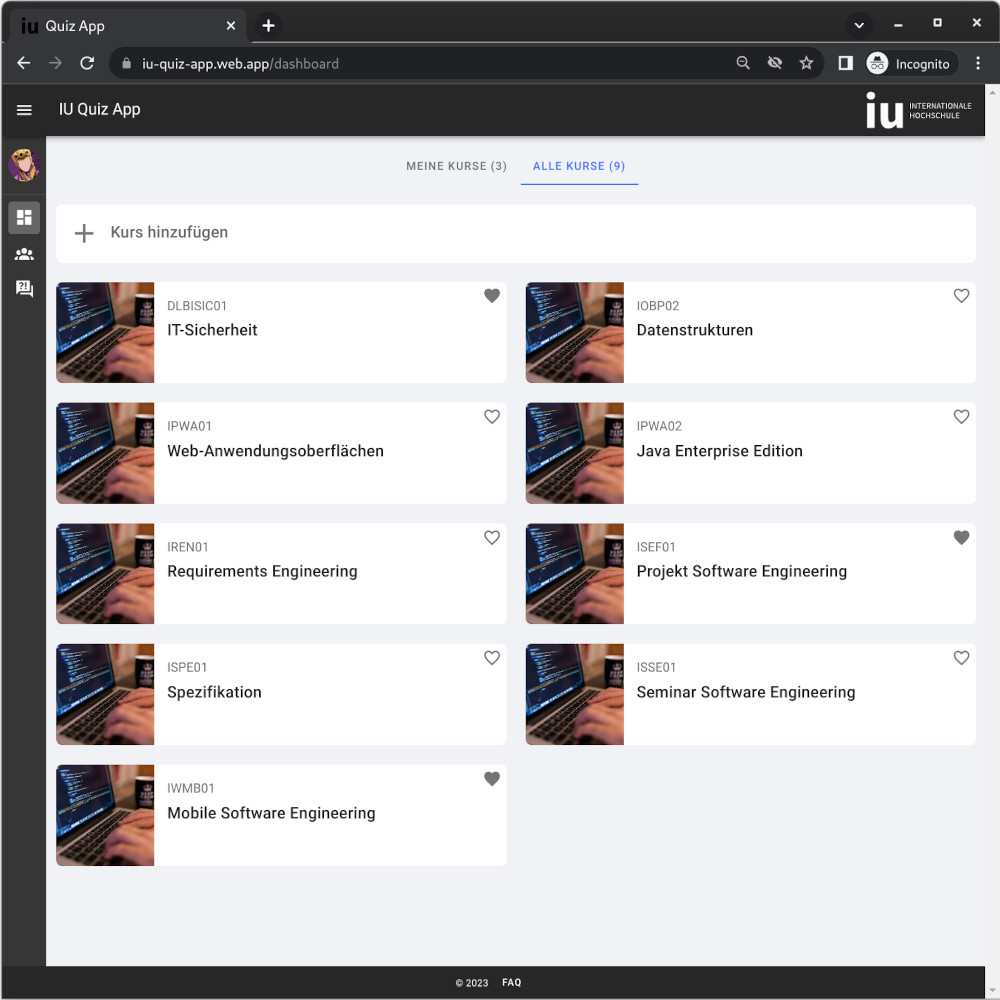Screen dimensions: 1000x1000
Task: Click the user avatar in sidebar
Action: click(x=24, y=165)
